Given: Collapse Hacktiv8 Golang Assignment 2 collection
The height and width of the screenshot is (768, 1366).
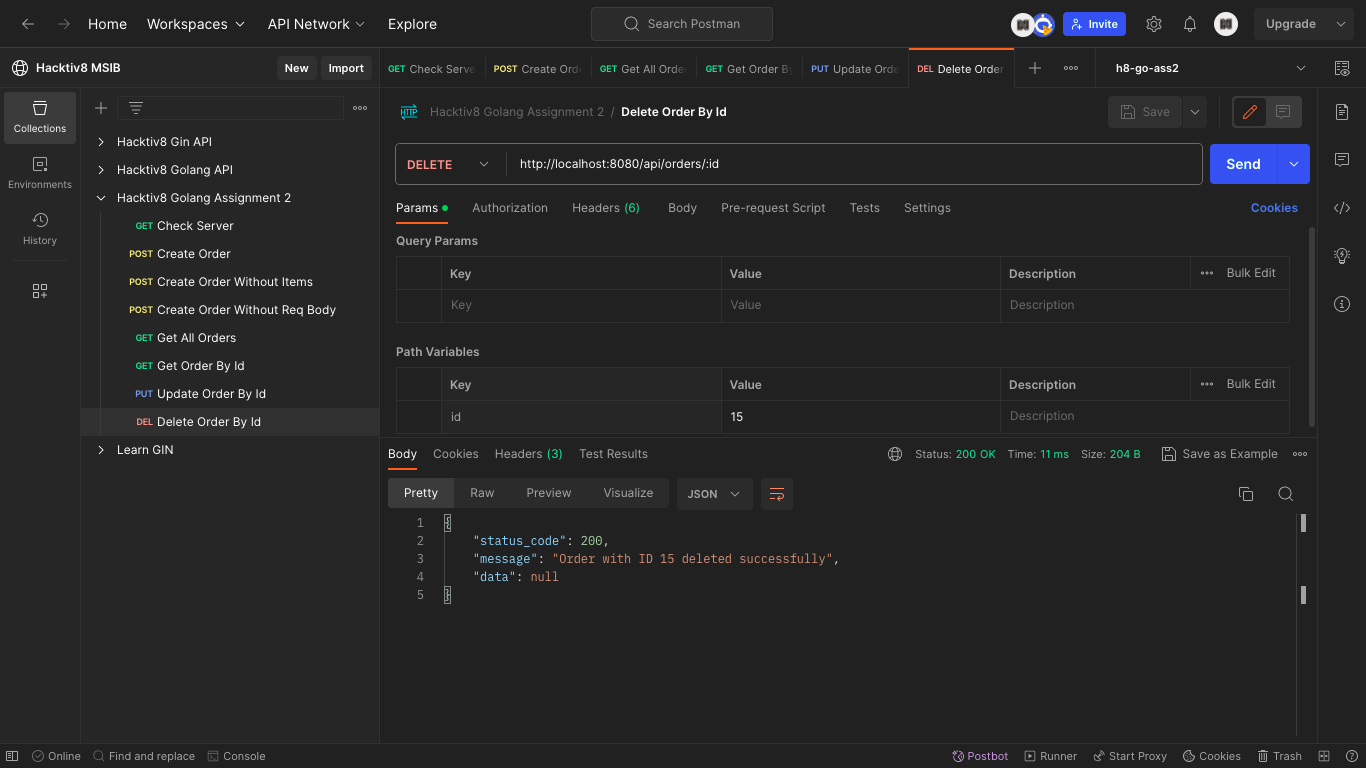Looking at the screenshot, I should [x=101, y=198].
